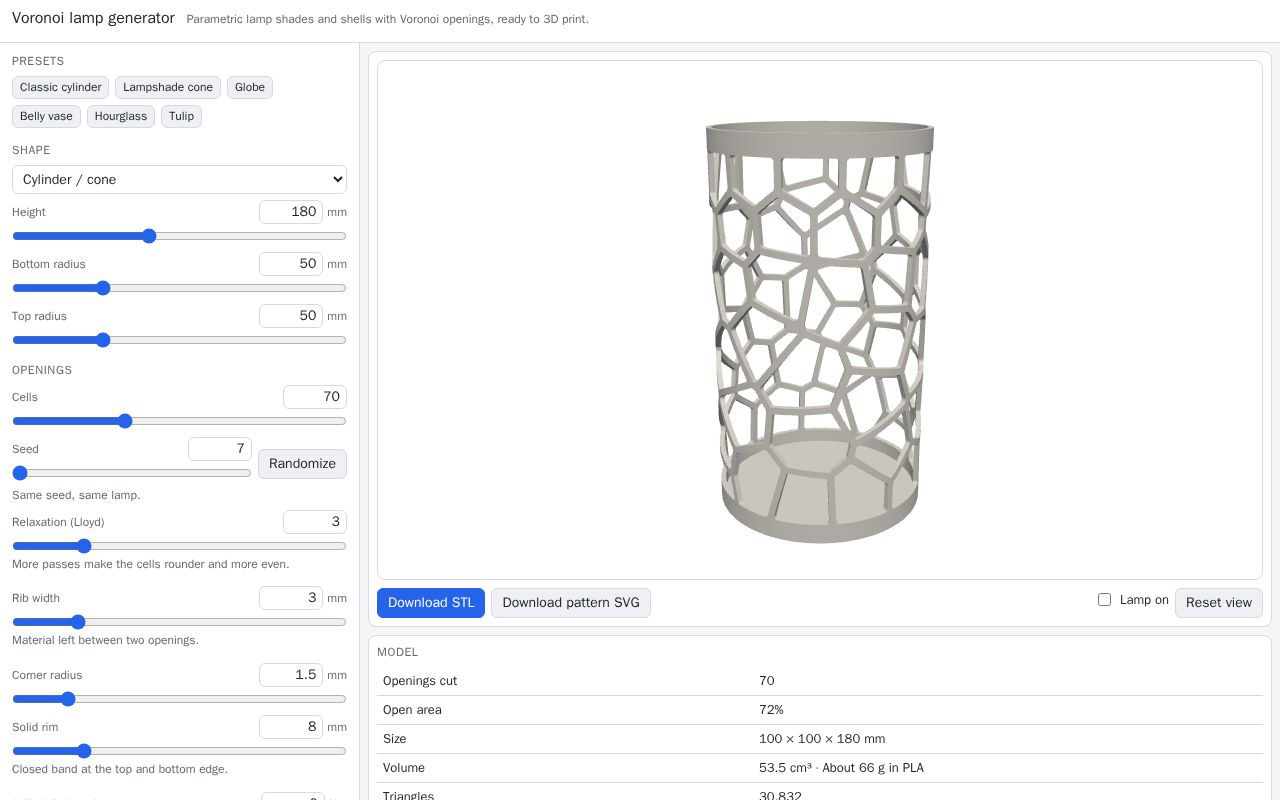Adjust the Relaxation (Lloyd) slider
The height and width of the screenshot is (800, 1280).
179,546
